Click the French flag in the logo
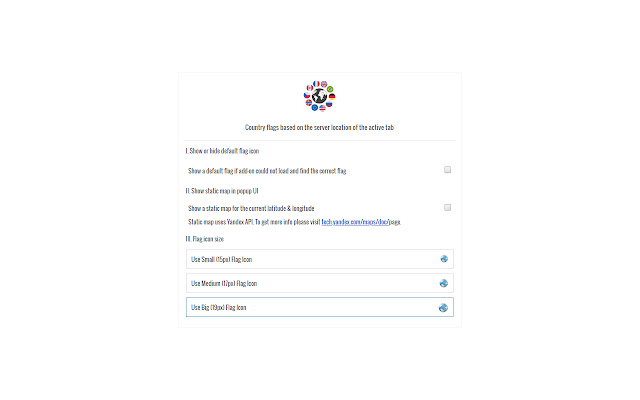The width and height of the screenshot is (640, 400). (x=316, y=84)
